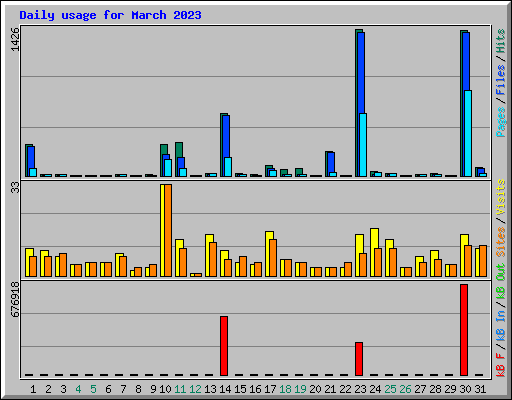Click the orange sites bar for day 13
This screenshot has height=400, width=512.
click(x=213, y=259)
